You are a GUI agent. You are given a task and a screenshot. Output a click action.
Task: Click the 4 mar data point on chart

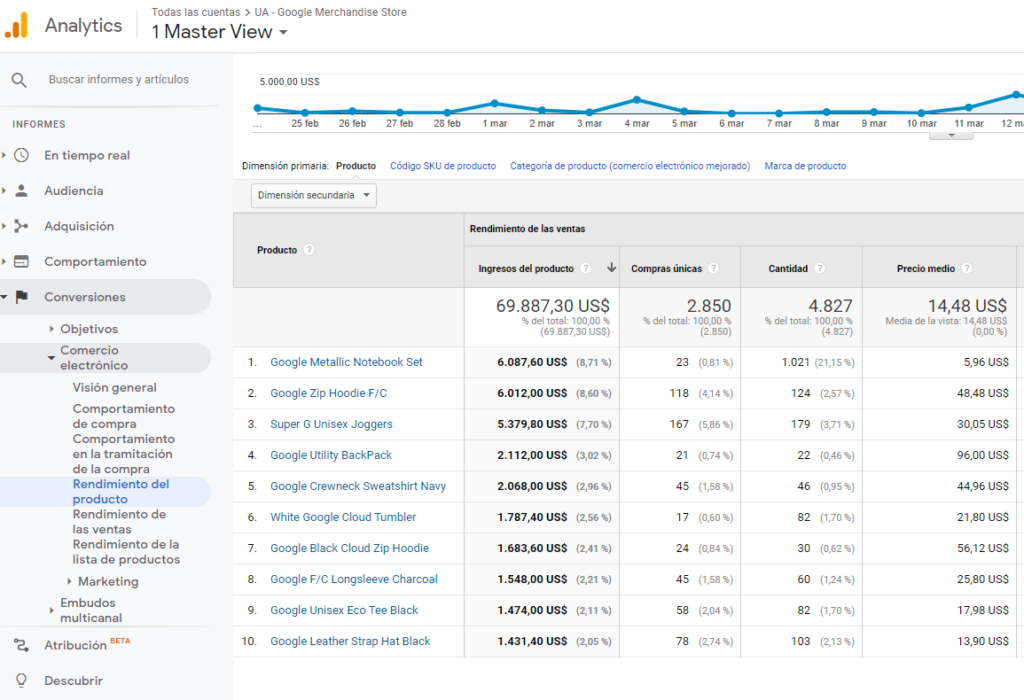click(637, 100)
